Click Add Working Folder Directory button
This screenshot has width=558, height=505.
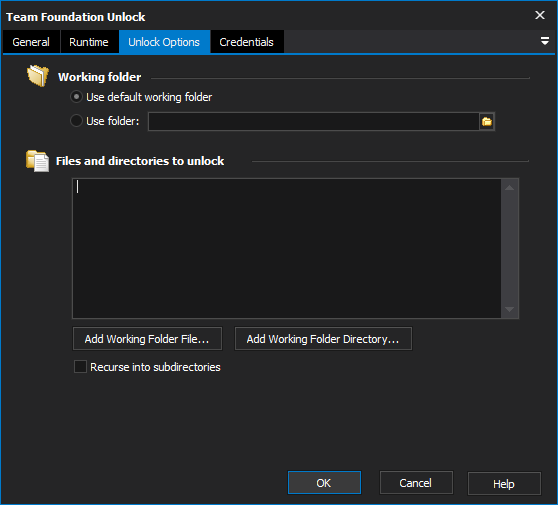[323, 339]
